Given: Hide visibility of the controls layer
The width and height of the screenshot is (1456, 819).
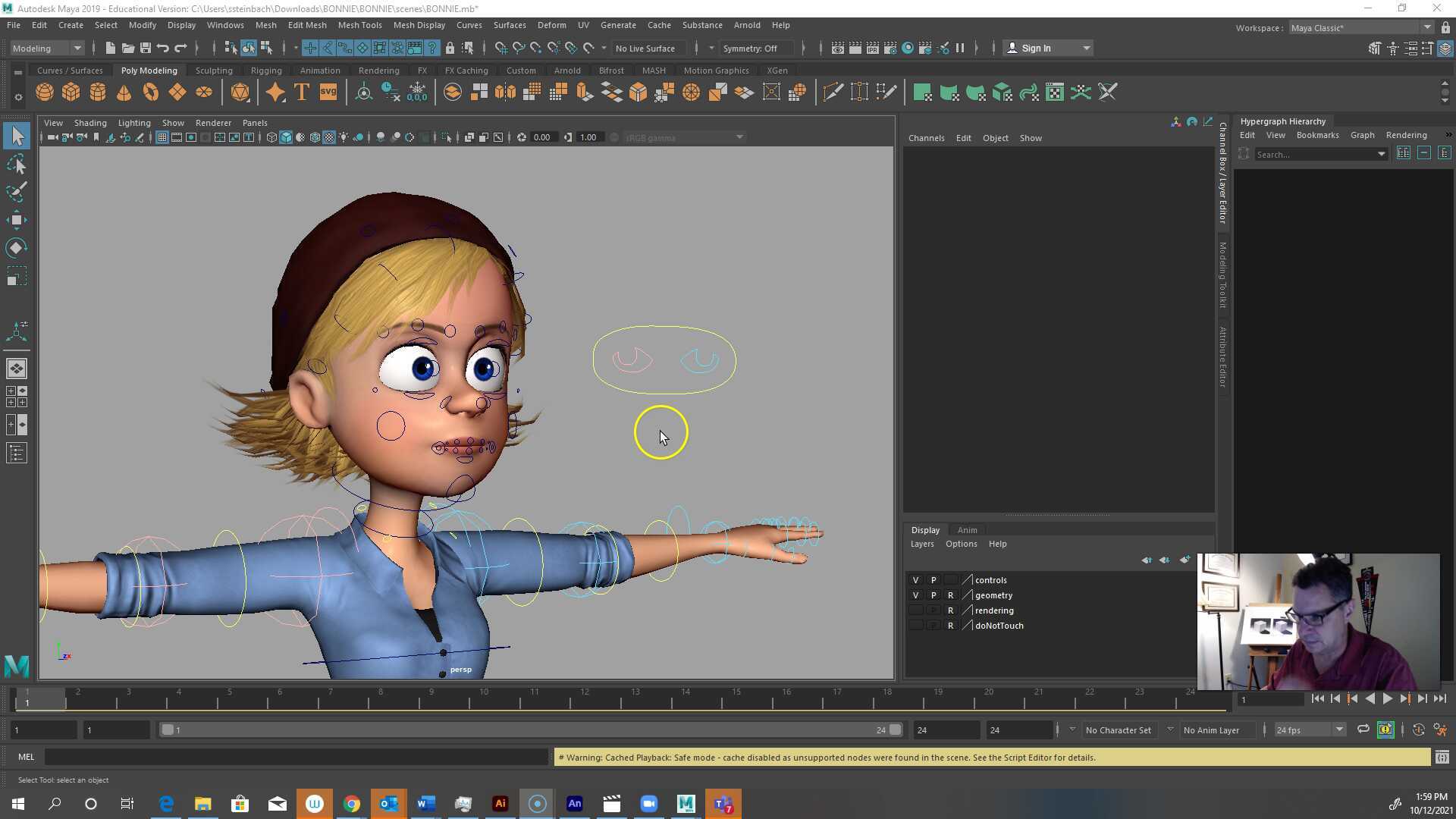Looking at the screenshot, I should point(915,579).
